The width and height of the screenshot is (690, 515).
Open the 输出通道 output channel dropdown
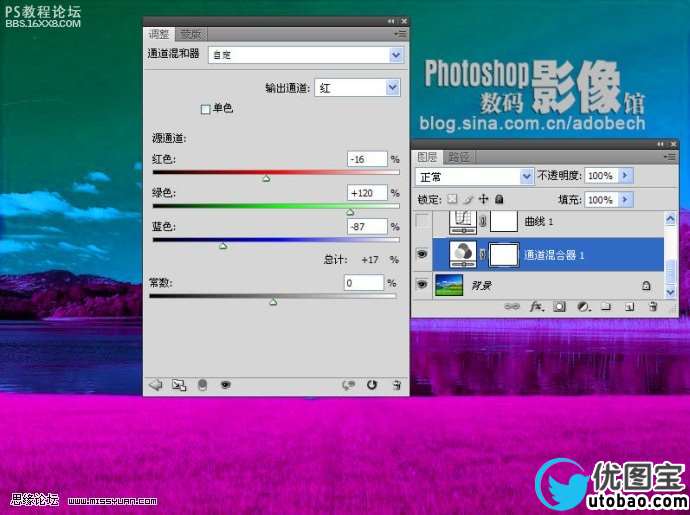(x=392, y=88)
